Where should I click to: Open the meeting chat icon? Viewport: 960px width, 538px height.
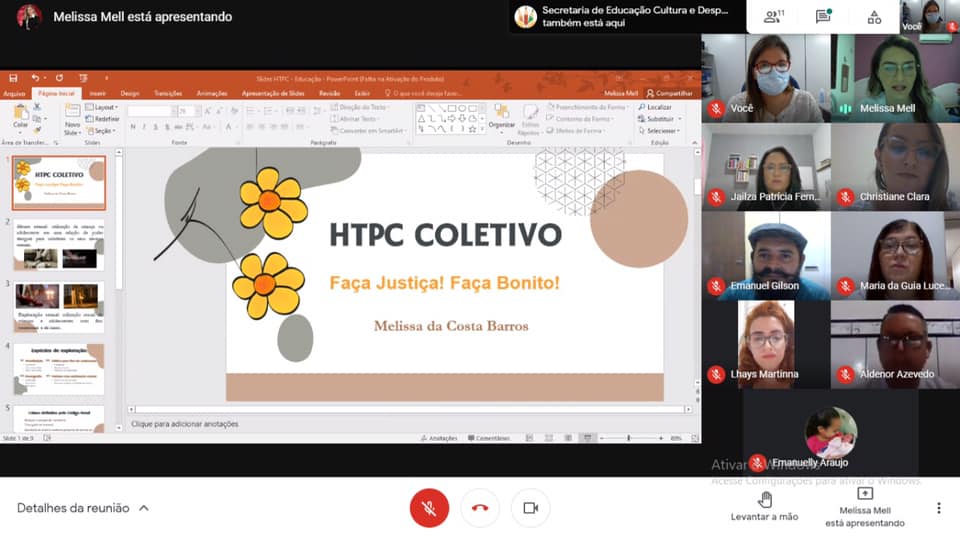[823, 16]
